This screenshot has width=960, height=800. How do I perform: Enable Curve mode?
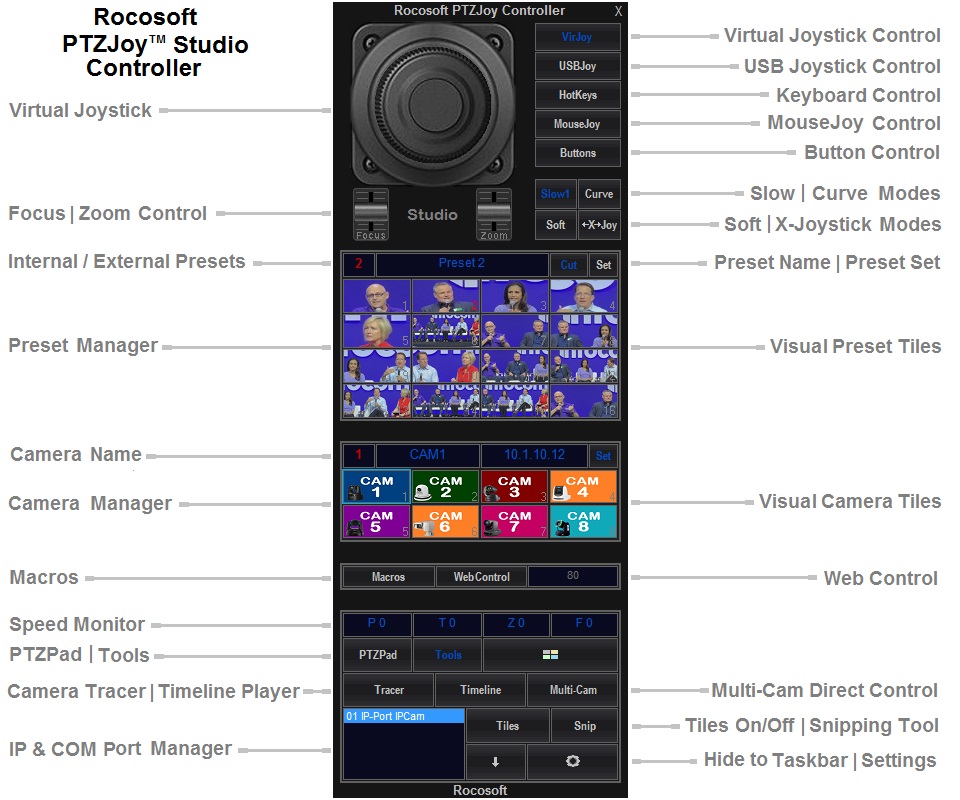pos(599,194)
